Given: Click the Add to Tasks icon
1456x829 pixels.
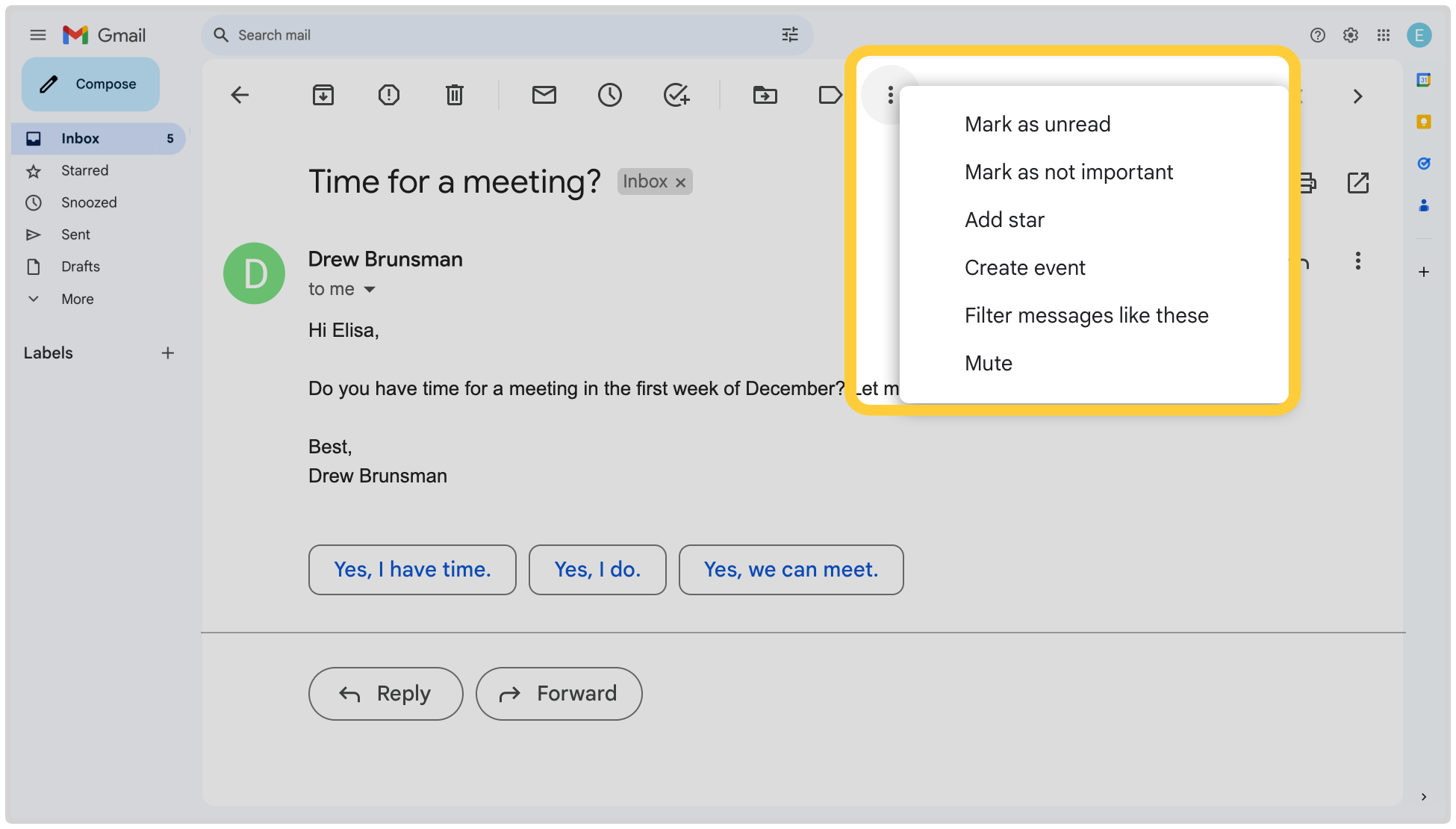Looking at the screenshot, I should pyautogui.click(x=676, y=95).
